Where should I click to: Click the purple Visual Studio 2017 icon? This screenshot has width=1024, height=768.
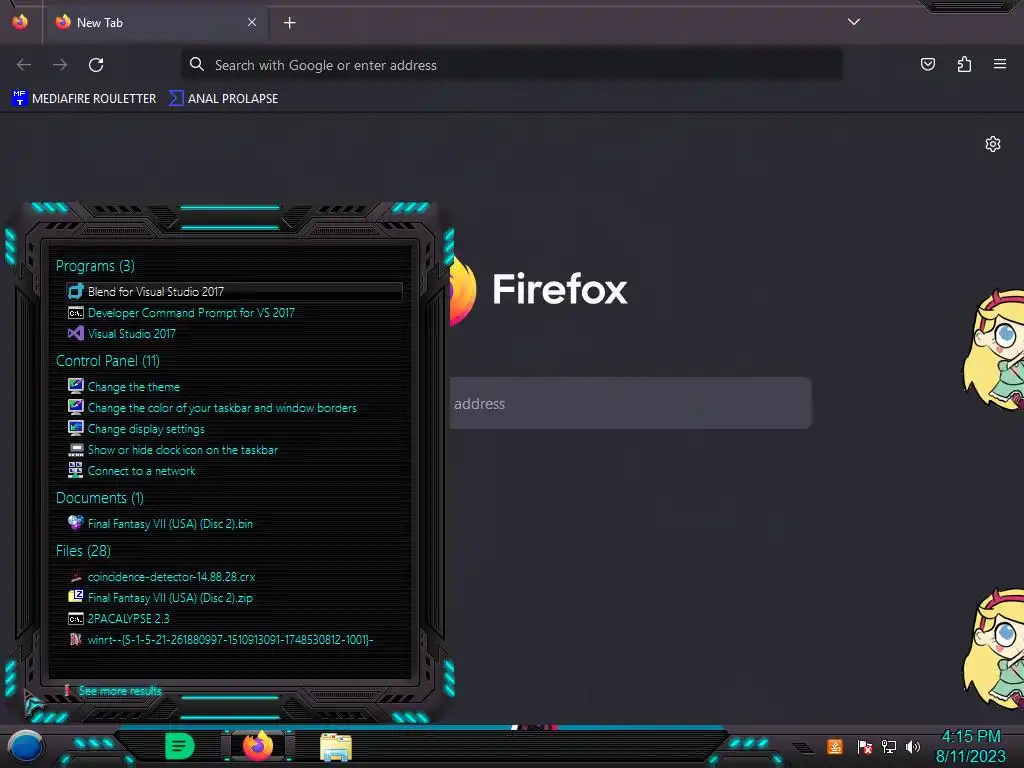(76, 333)
